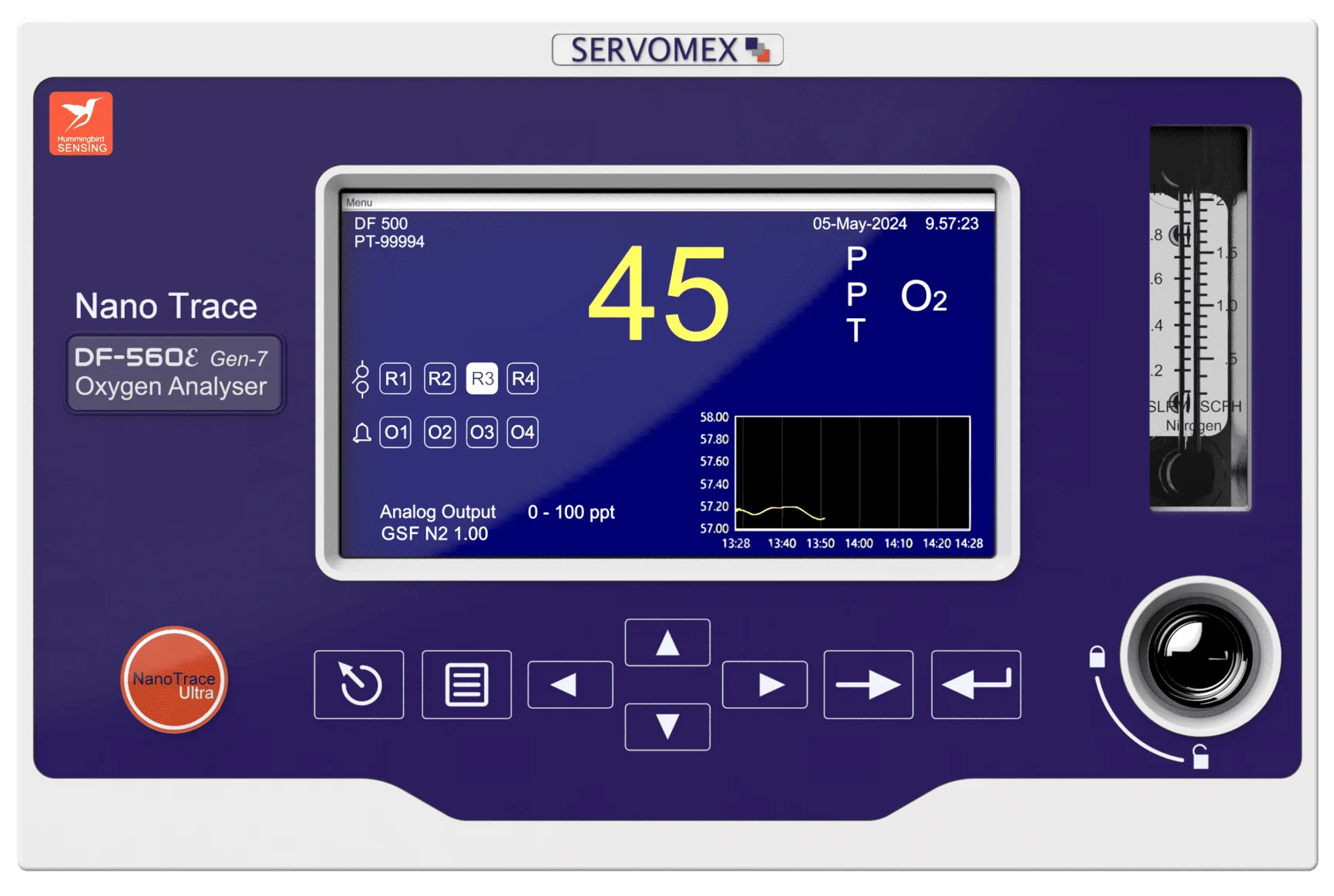Select the R1 relay indicator
Viewport: 1334px width, 896px height.
(x=395, y=378)
